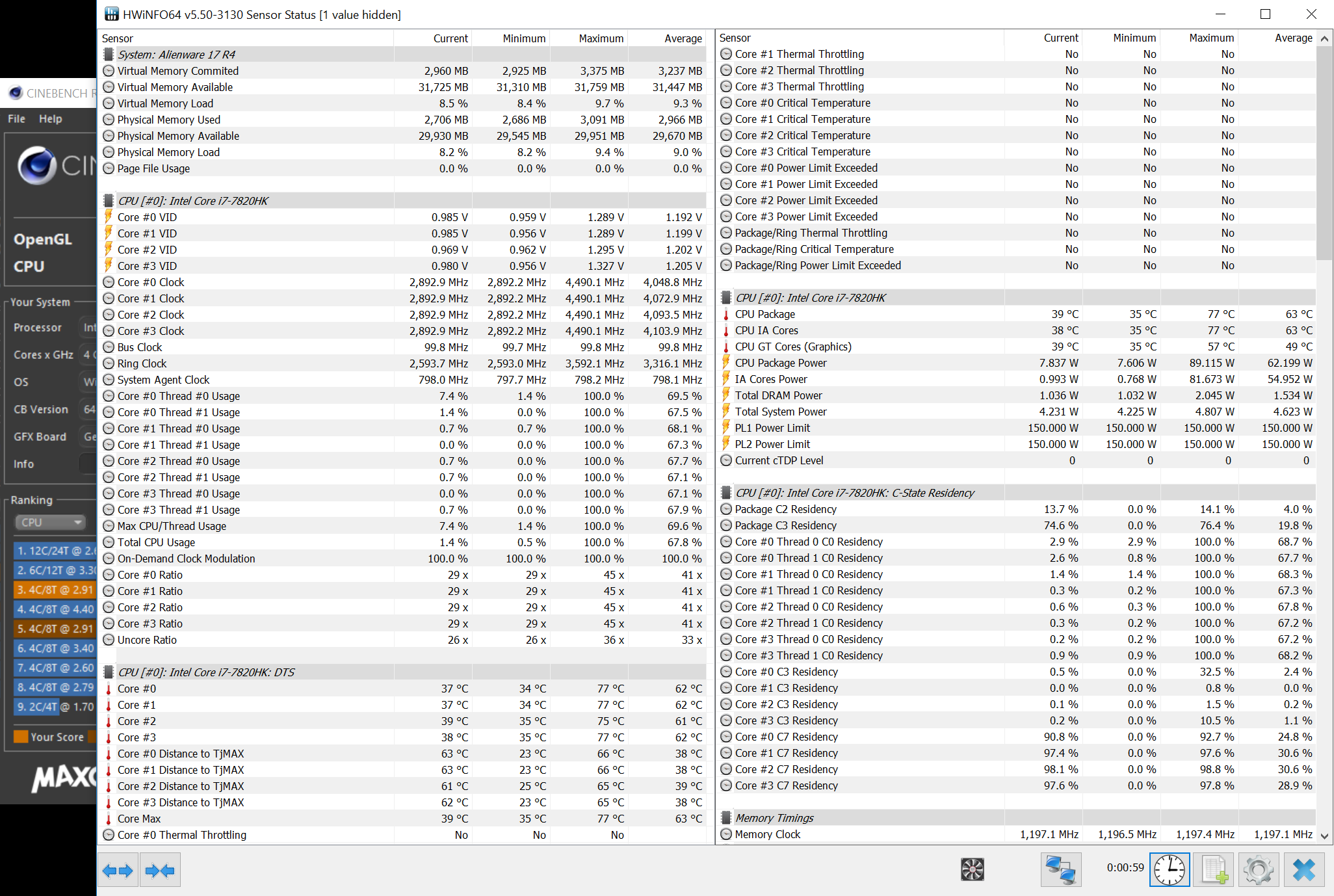Select the Total DRAM Power row

coord(1017,395)
